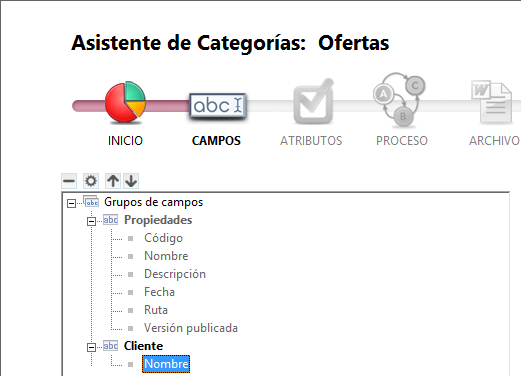Collapse the Propiedades group

click(x=91, y=221)
